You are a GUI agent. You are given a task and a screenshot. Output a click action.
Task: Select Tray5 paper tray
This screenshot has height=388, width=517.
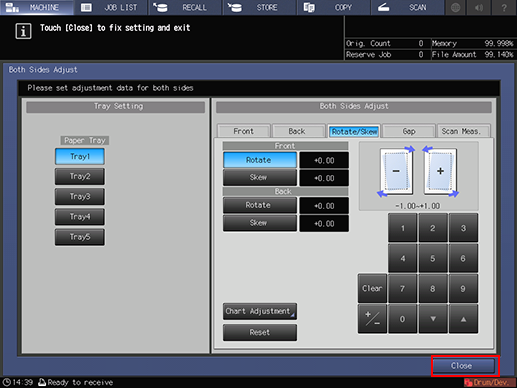point(80,237)
